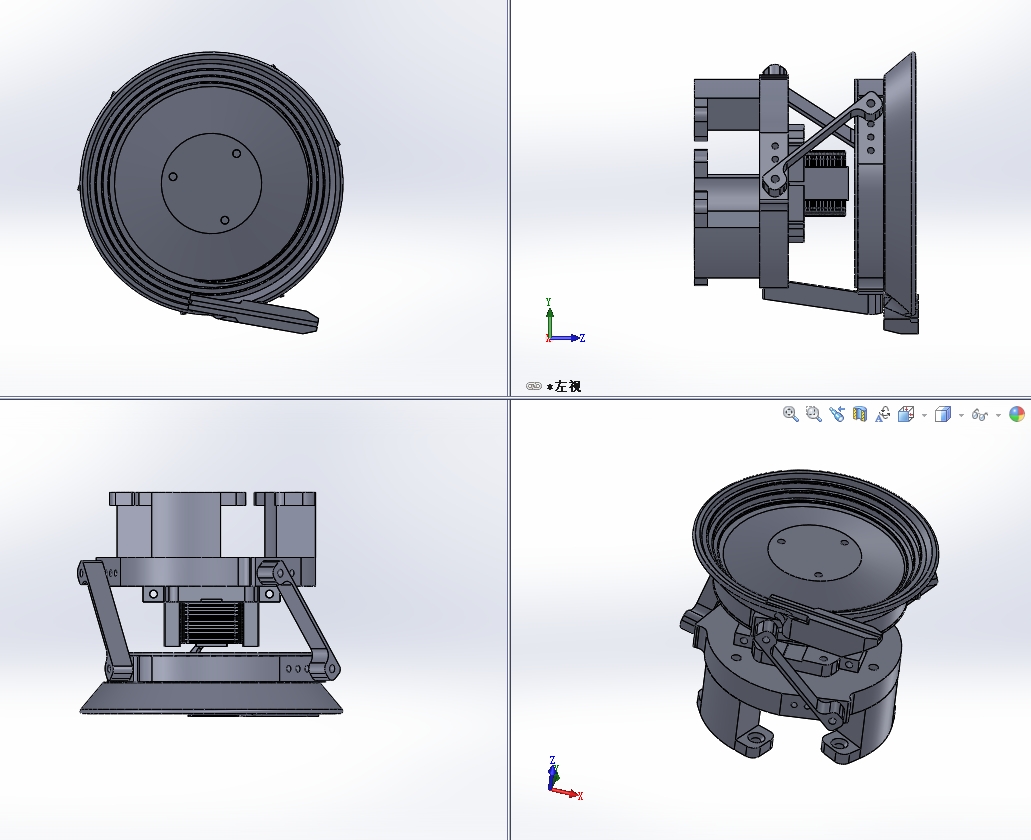Click the Display Style cube icon

[943, 414]
